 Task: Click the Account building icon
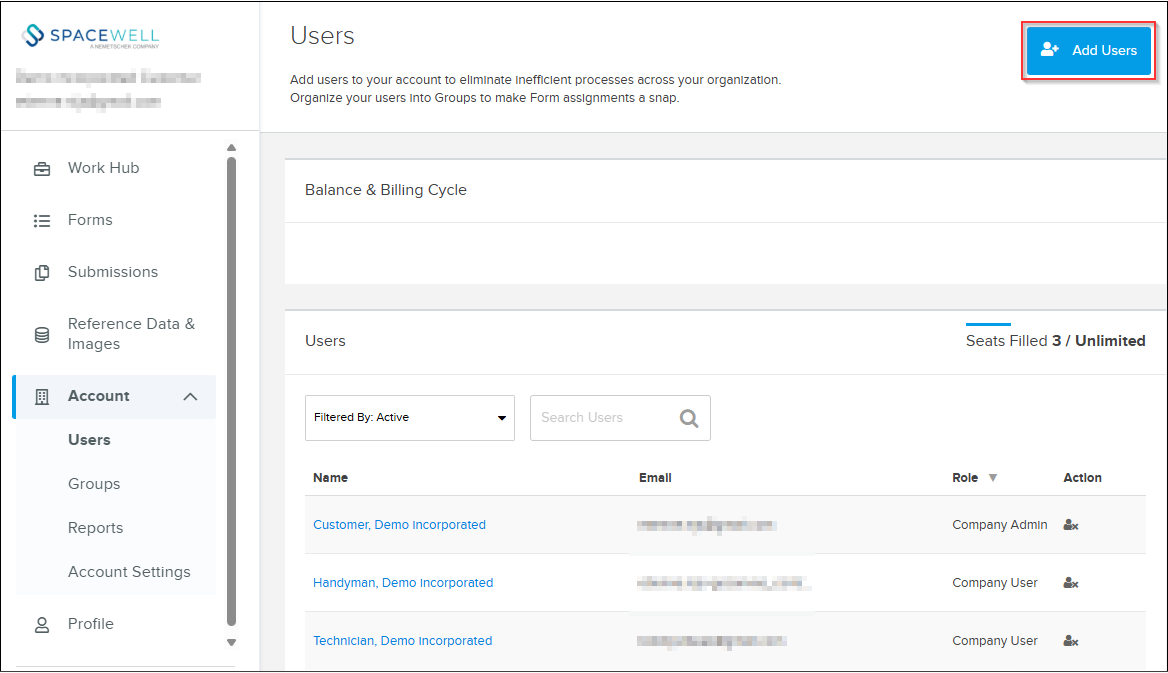tap(42, 396)
